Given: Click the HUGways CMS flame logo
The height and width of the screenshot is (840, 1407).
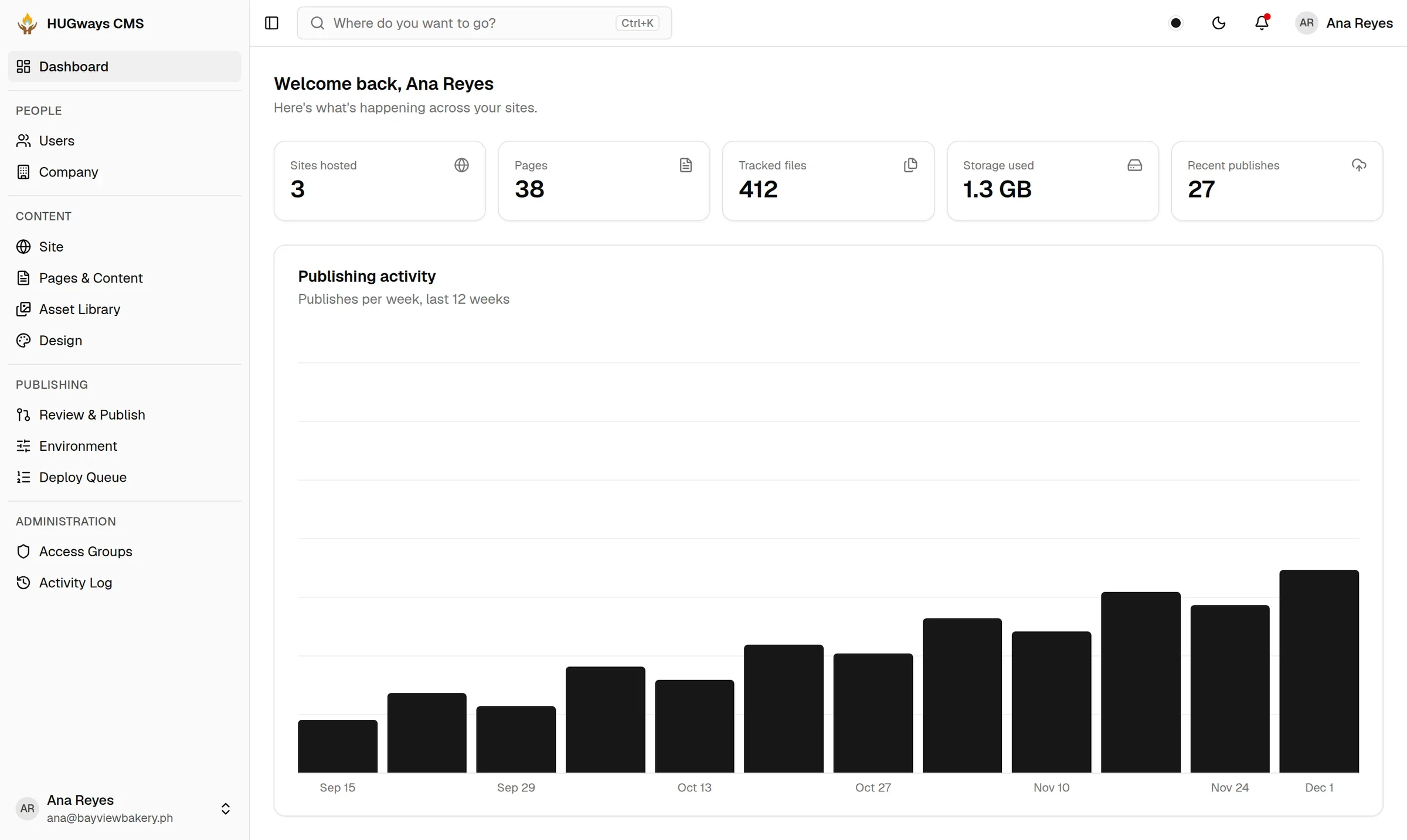Looking at the screenshot, I should coord(27,23).
